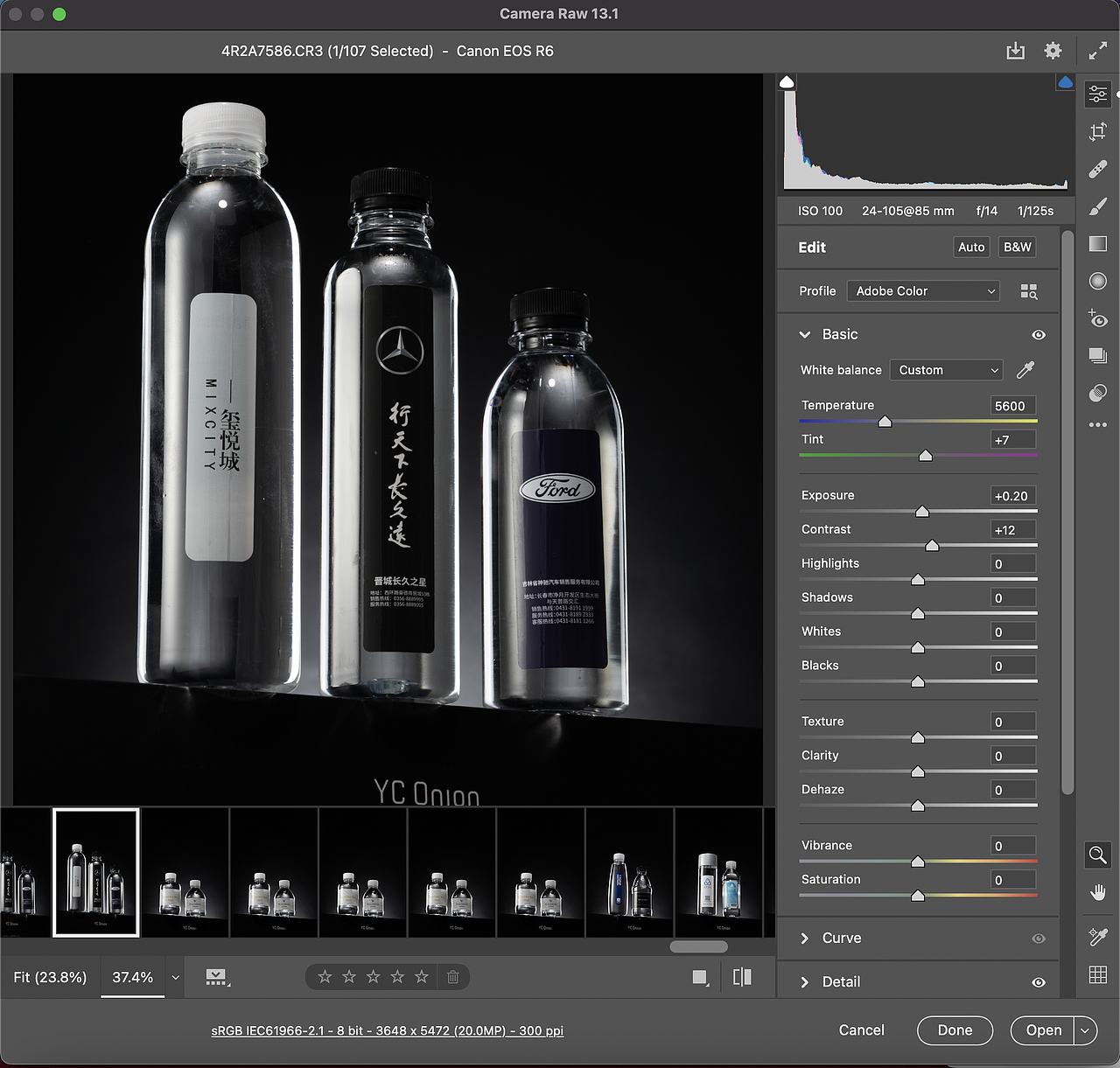Open the Presets panel icon
This screenshot has height=1068, width=1120.
click(x=1098, y=393)
